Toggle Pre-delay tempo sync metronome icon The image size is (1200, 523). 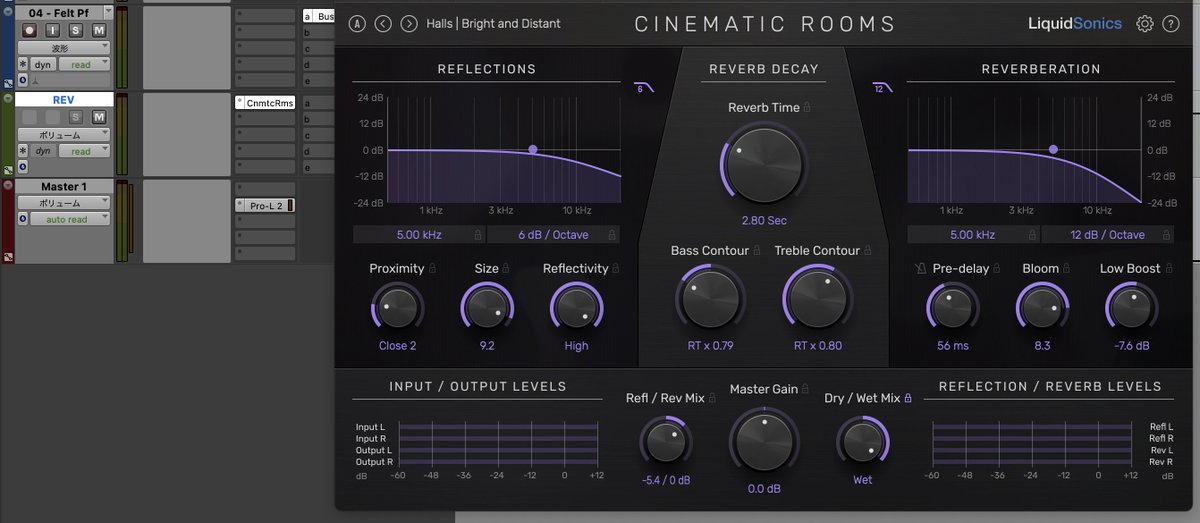(x=920, y=268)
